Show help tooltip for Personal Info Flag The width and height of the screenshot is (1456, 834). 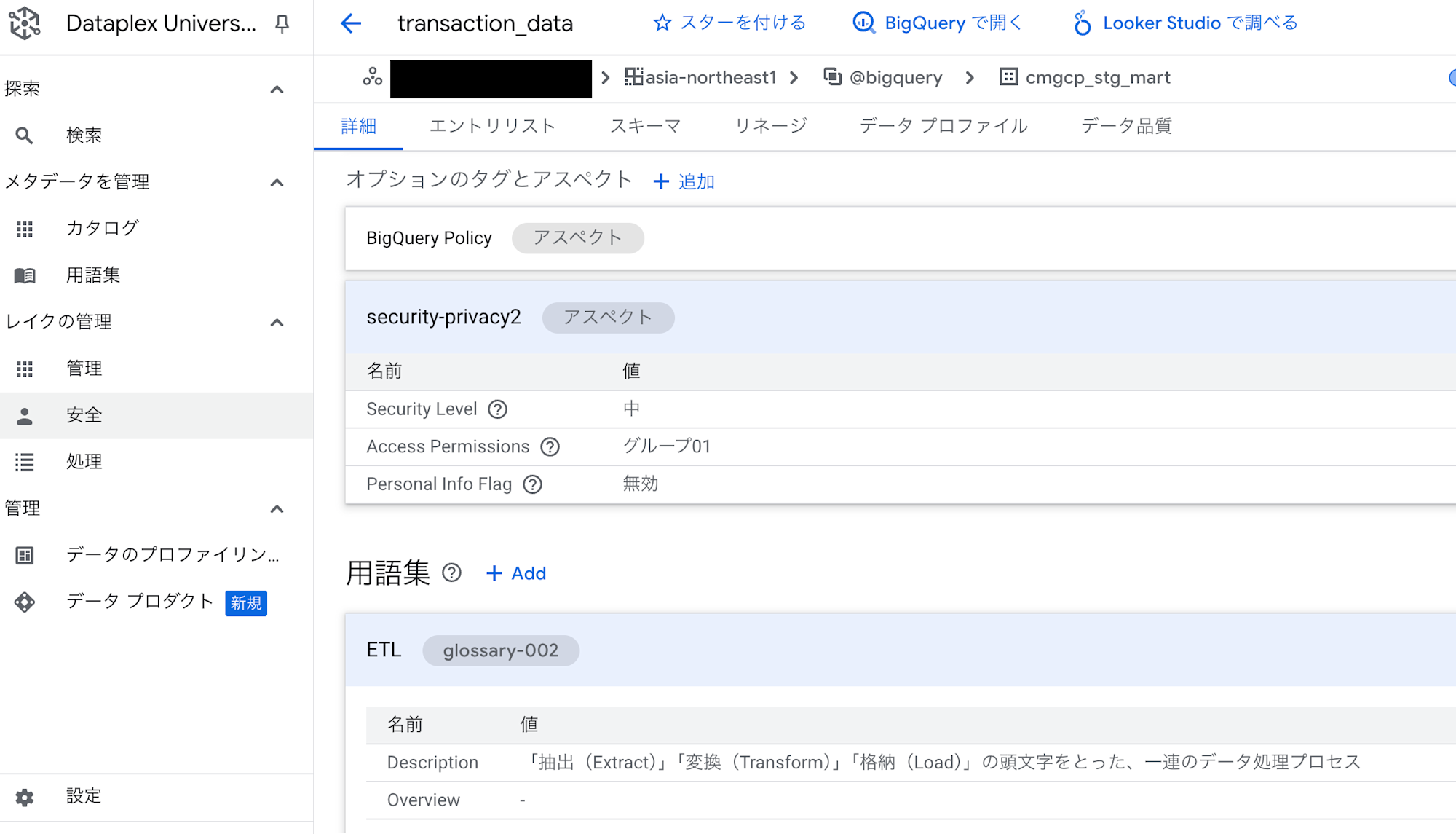pyautogui.click(x=533, y=484)
